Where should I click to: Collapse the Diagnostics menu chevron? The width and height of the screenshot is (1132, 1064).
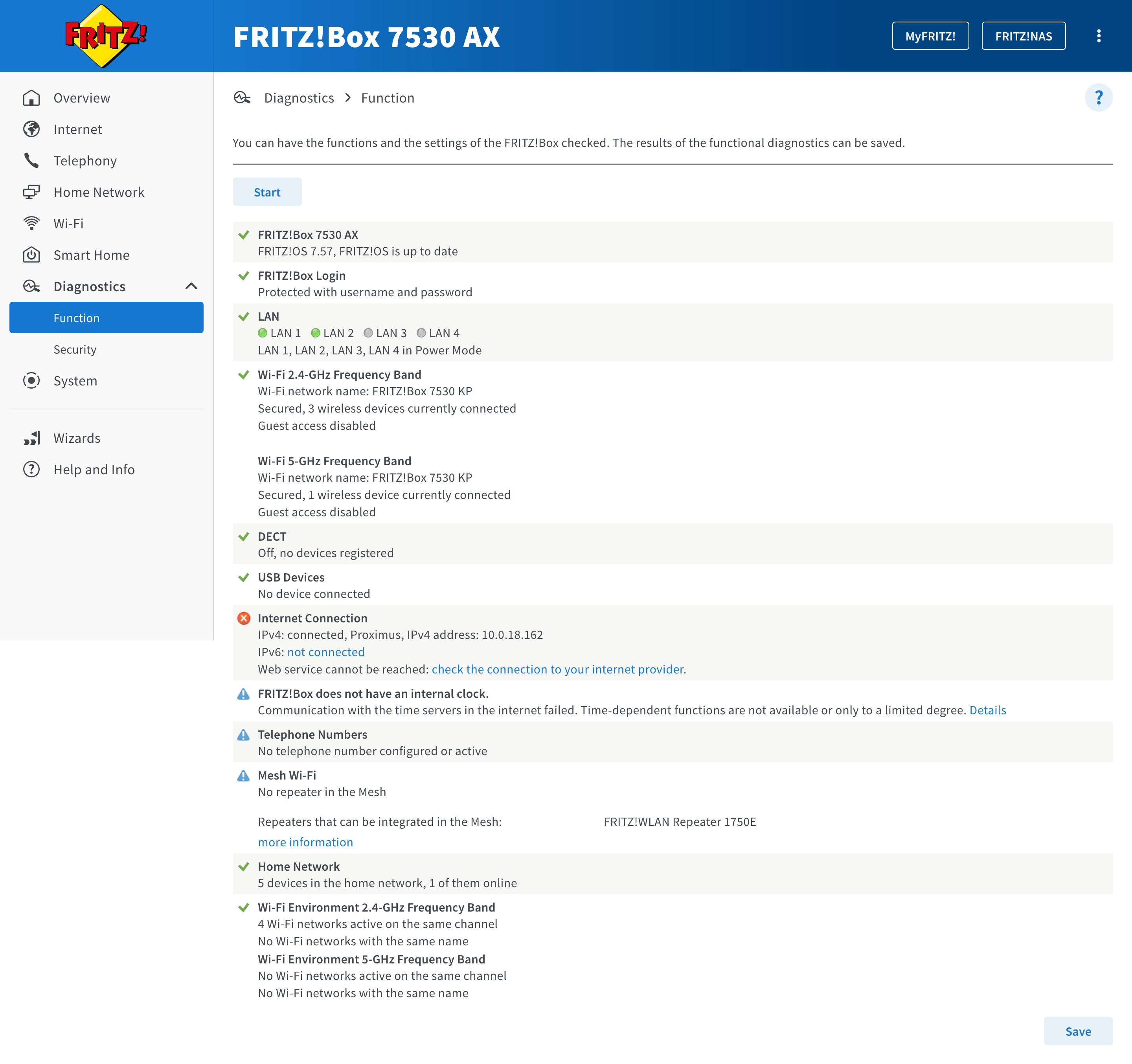191,286
